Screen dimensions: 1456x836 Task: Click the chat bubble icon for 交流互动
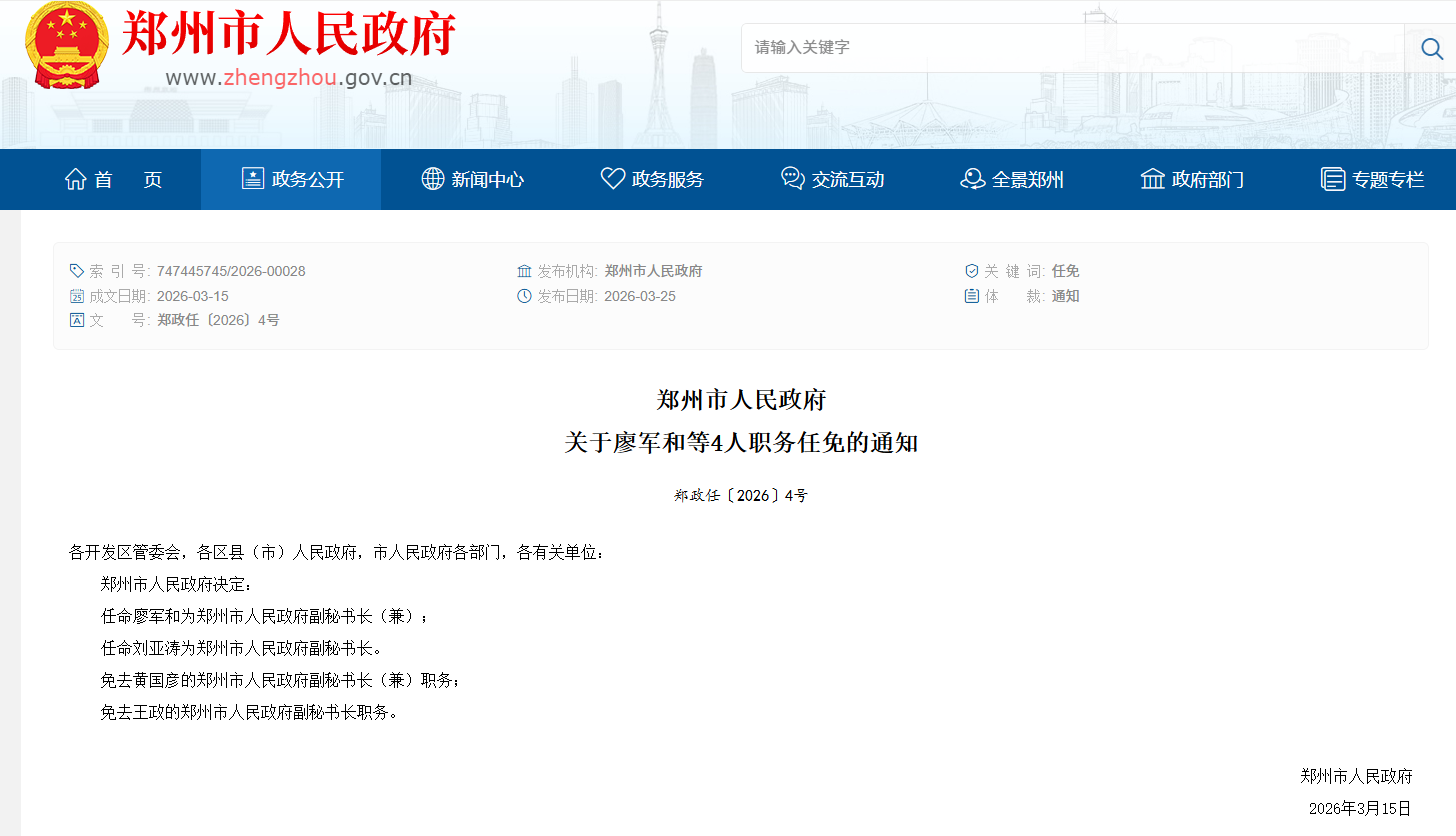792,179
